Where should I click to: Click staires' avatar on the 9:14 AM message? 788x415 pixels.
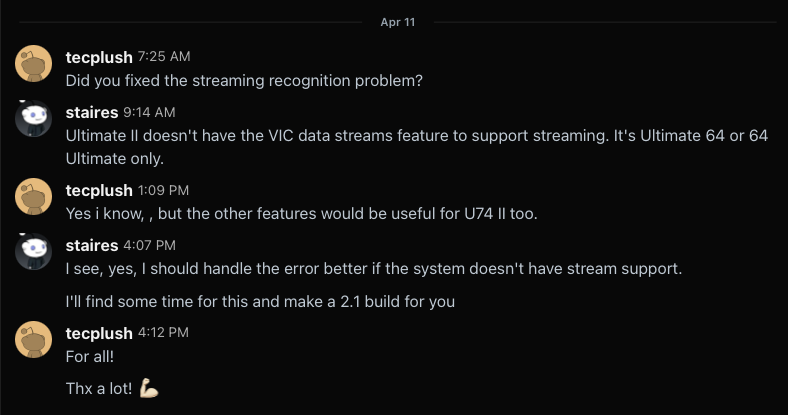tap(33, 120)
